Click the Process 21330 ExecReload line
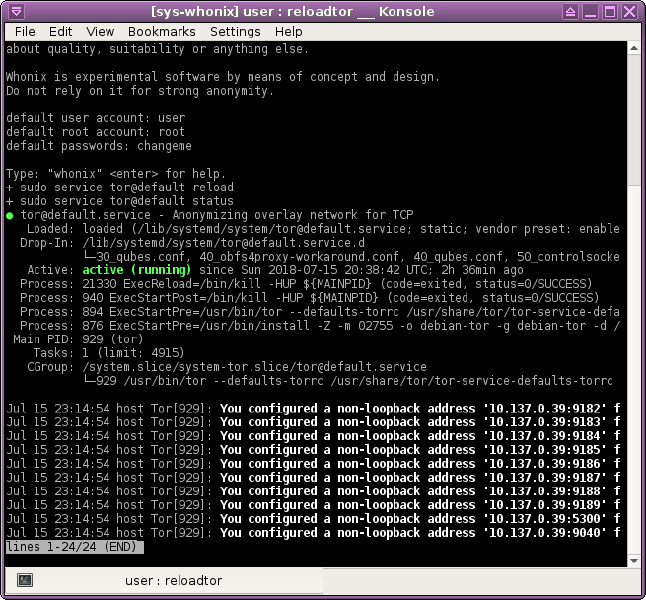 (x=306, y=284)
